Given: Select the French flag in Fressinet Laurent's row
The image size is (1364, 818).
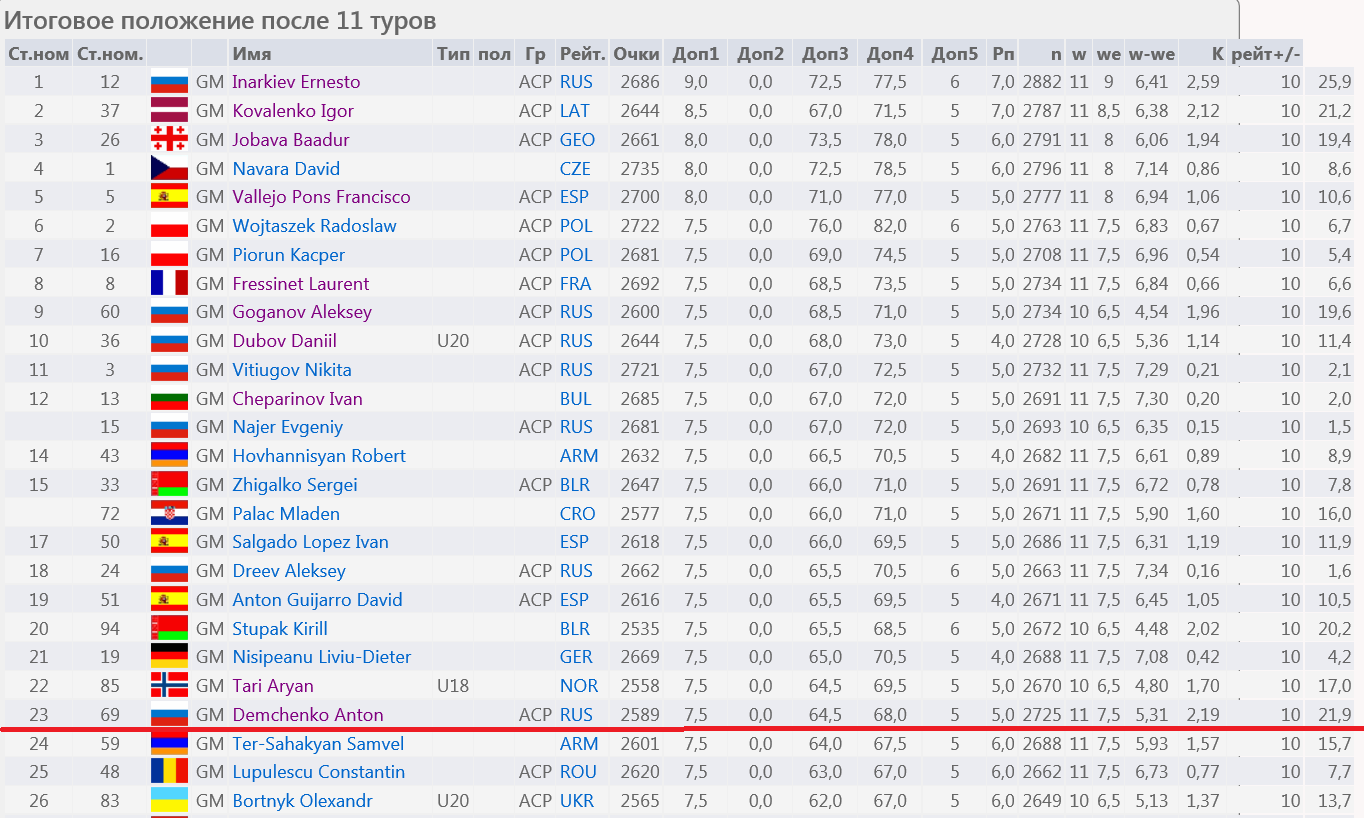Looking at the screenshot, I should pos(169,283).
